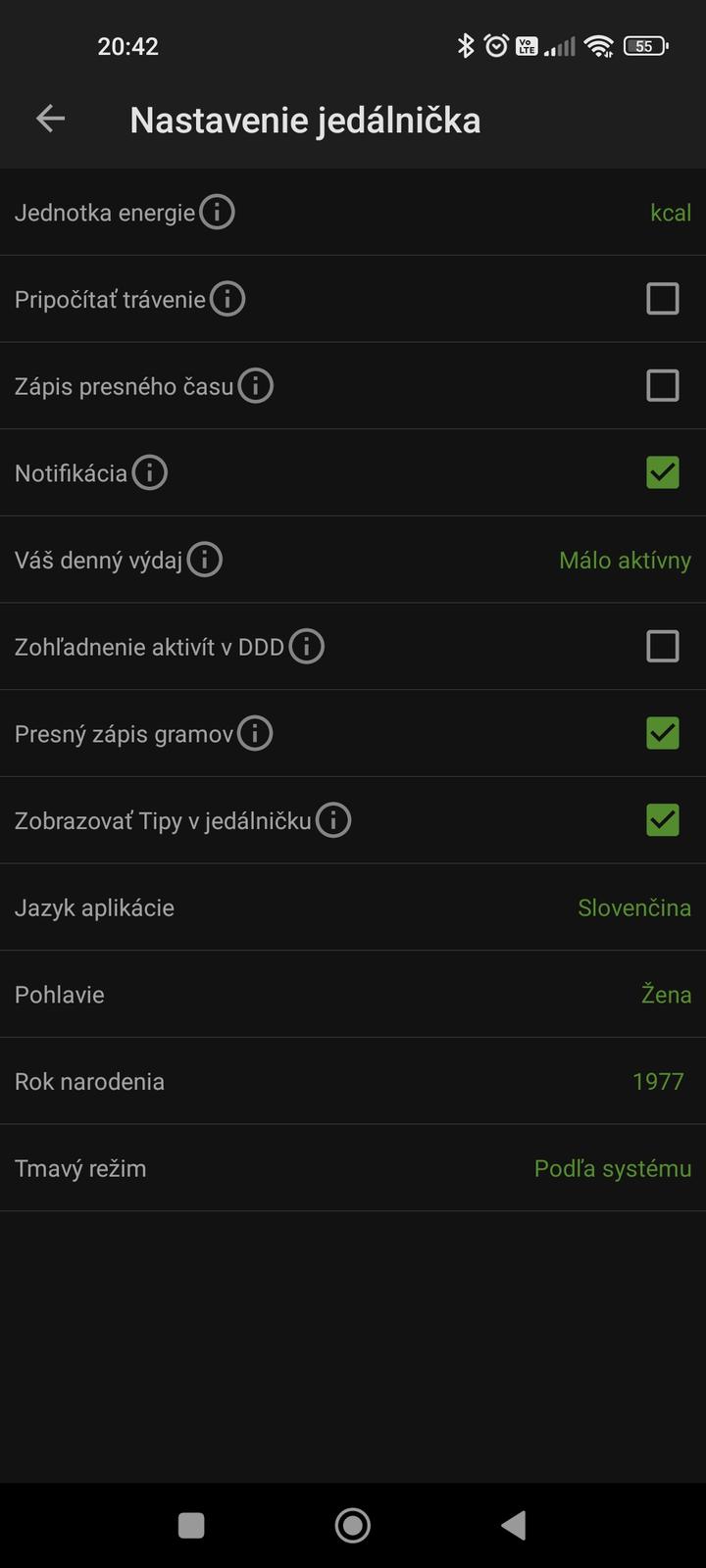The height and width of the screenshot is (1568, 706).
Task: Open the Málo aktívny activity selector
Action: click(x=625, y=561)
